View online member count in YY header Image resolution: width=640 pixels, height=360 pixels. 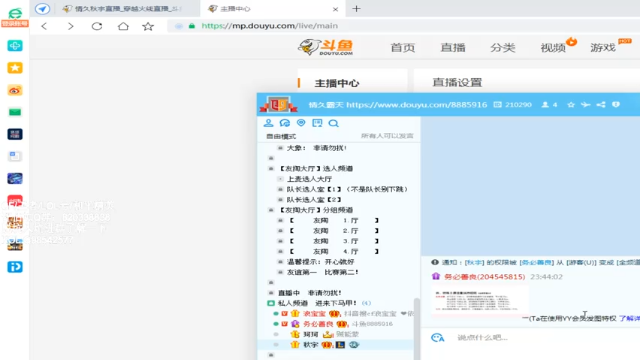(x=549, y=105)
